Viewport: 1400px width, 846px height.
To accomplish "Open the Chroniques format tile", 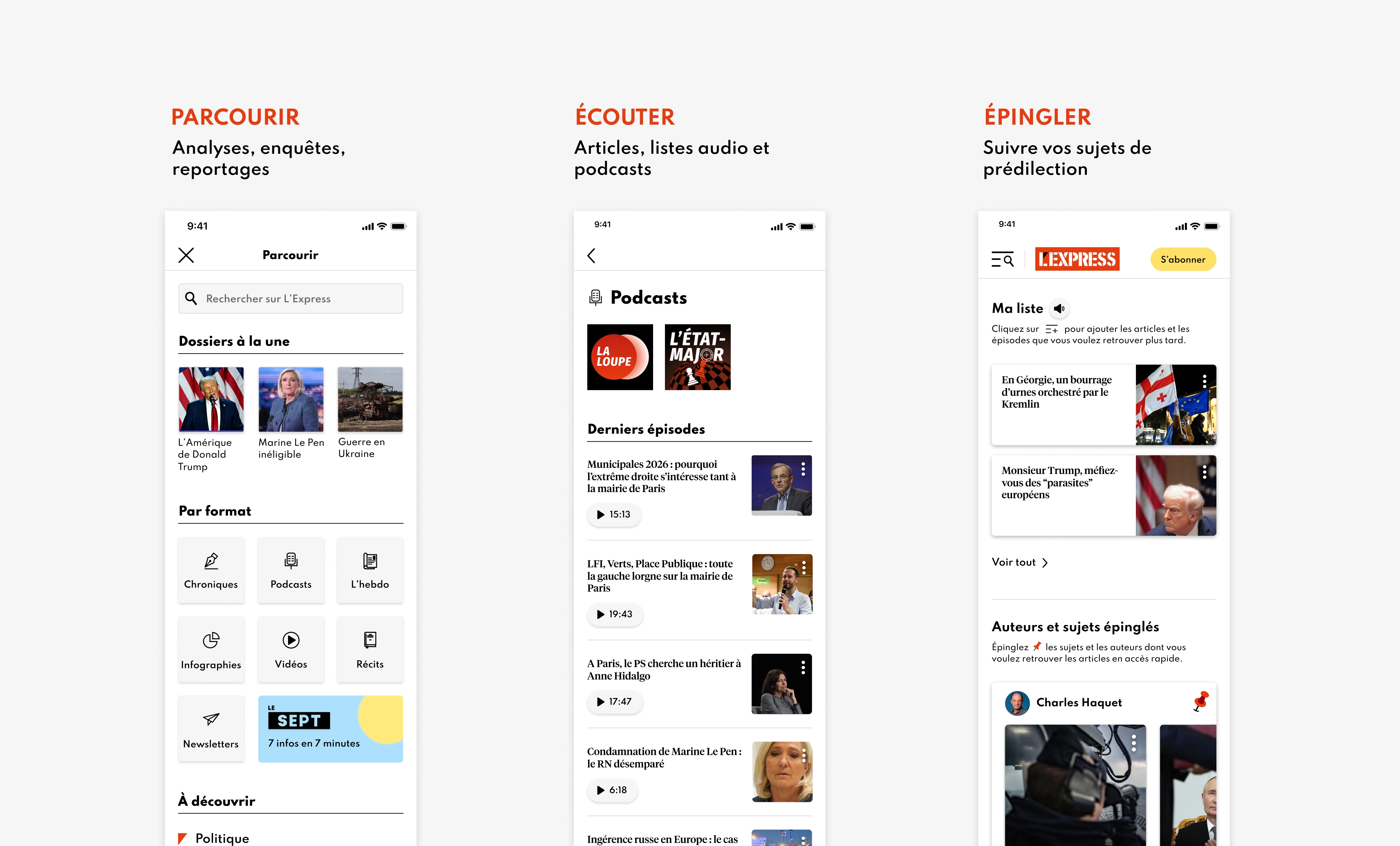I will click(x=211, y=570).
